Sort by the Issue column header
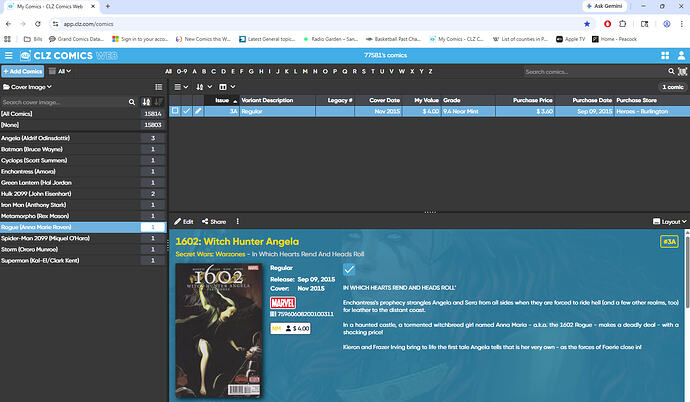Screen dimensions: 690x402 coord(222,100)
